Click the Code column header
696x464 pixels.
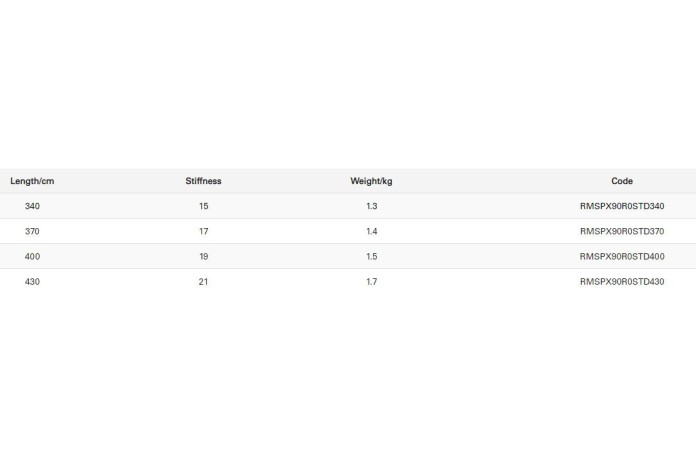[622, 181]
